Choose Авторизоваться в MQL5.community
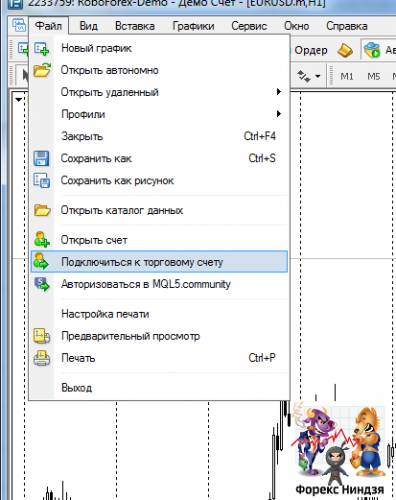The image size is (396, 500). [159, 284]
